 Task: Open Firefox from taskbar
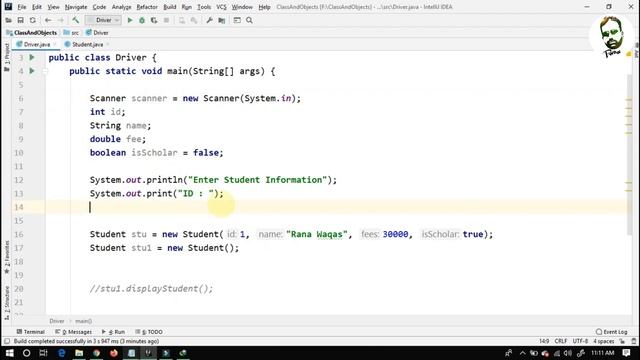click(113, 353)
